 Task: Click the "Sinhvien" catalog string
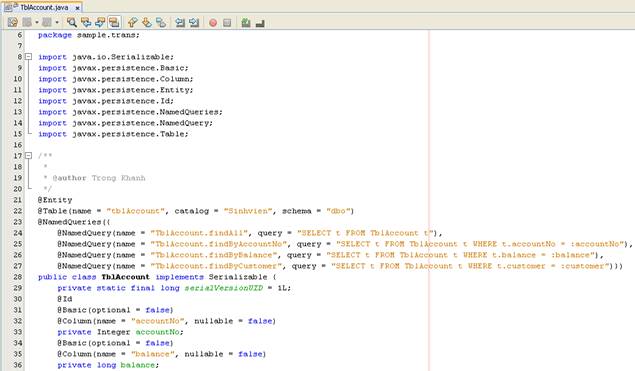coord(248,211)
